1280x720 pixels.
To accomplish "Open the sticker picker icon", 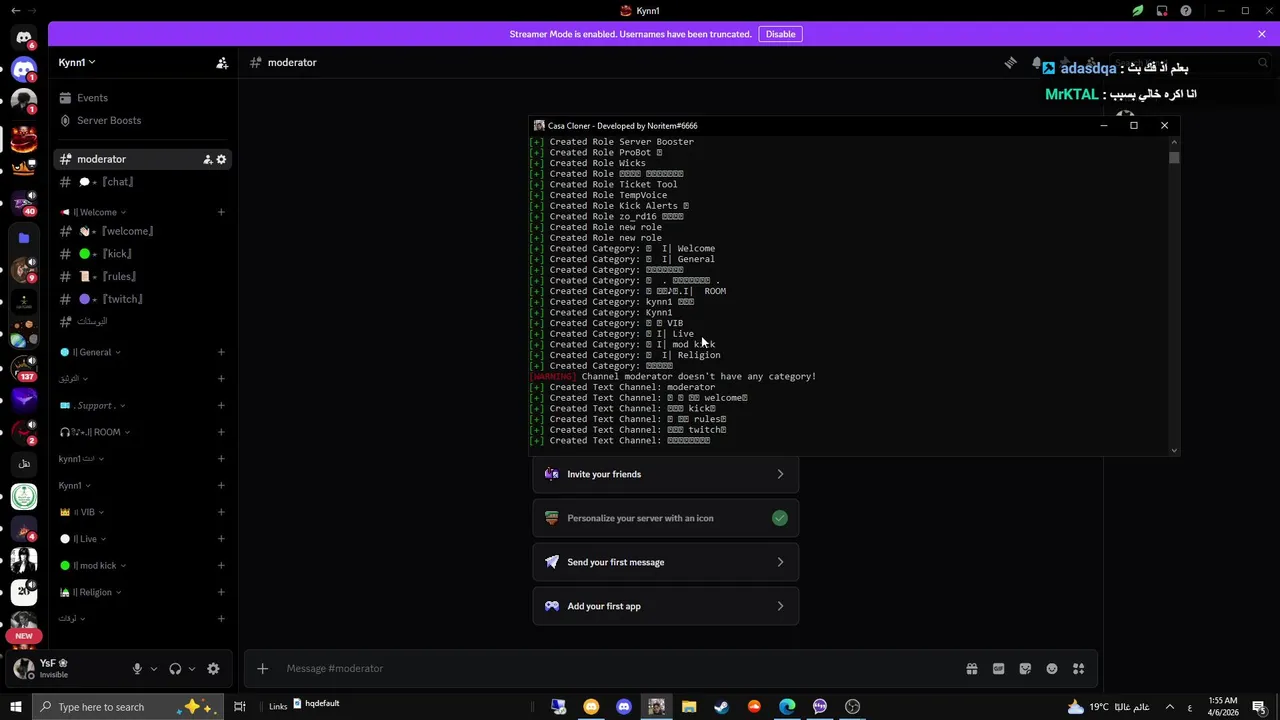I will [x=1025, y=669].
